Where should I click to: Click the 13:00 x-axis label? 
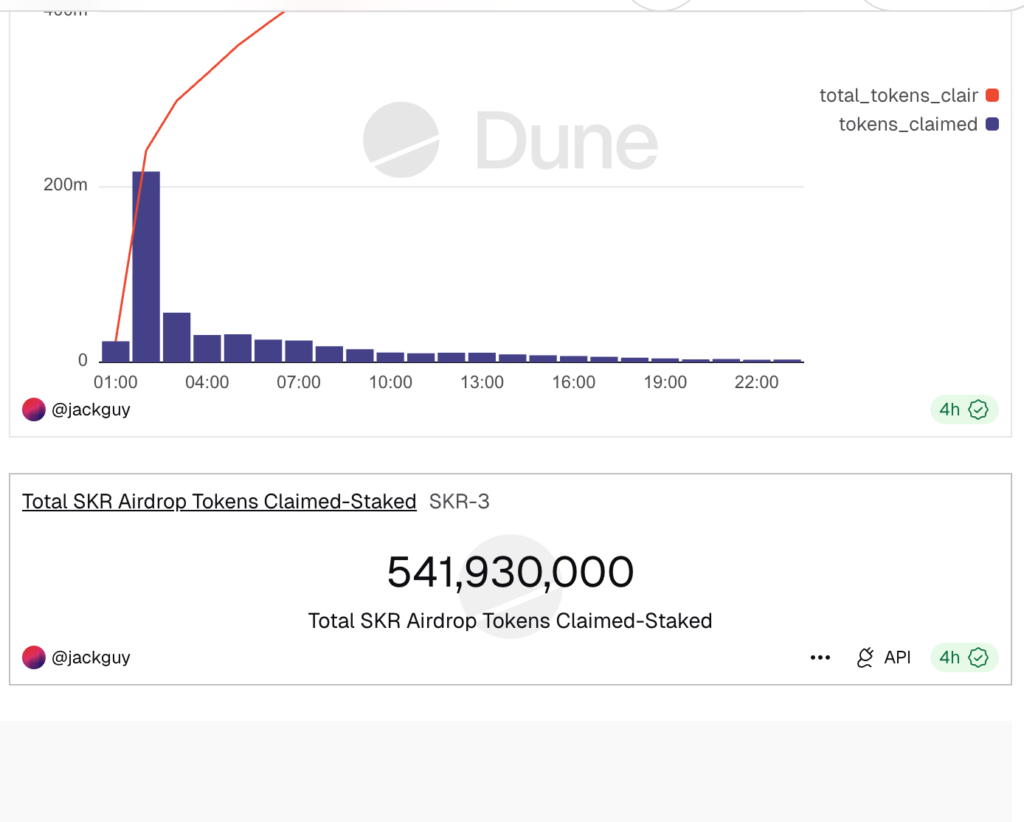[x=482, y=382]
